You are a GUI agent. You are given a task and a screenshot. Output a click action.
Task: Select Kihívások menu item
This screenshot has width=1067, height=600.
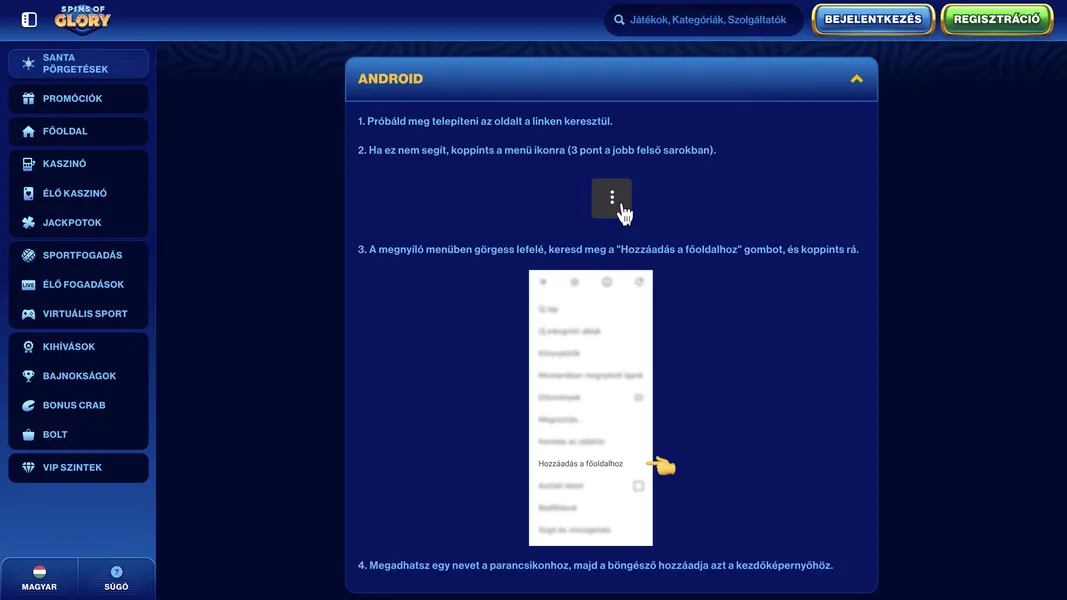(69, 347)
